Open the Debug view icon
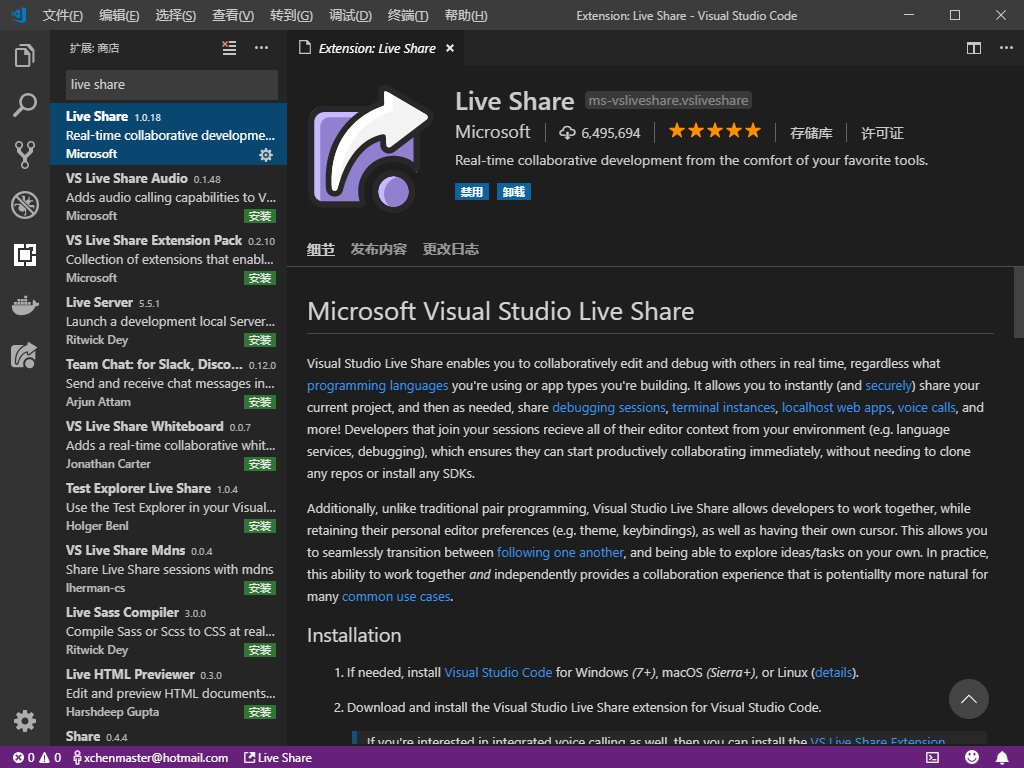 [x=25, y=205]
